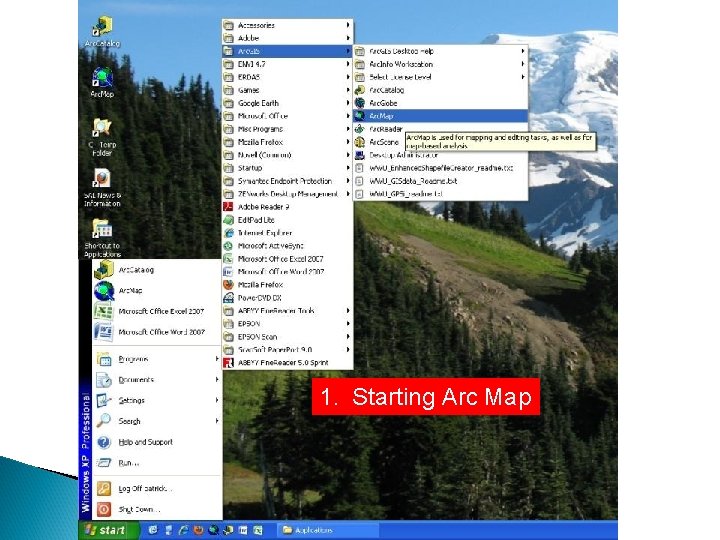The width and height of the screenshot is (720, 540).
Task: Click Applications taskbar button
Action: [x=328, y=530]
